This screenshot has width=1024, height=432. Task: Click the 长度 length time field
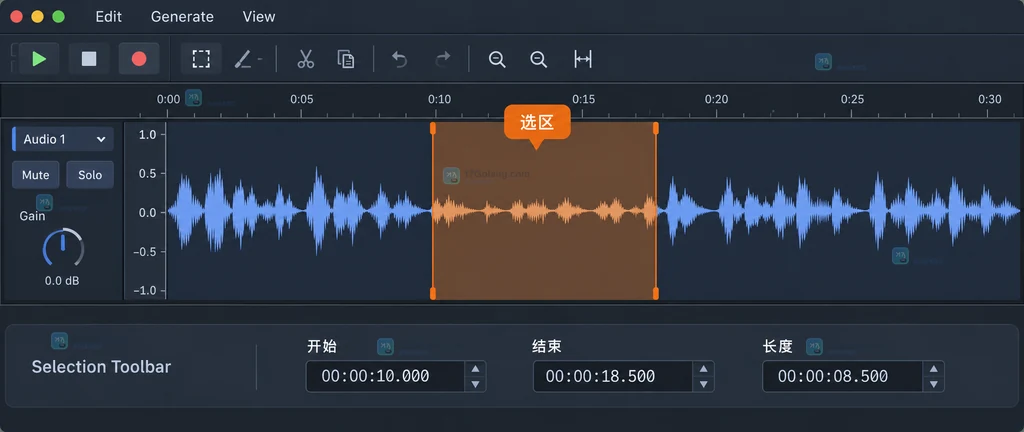[x=842, y=377]
